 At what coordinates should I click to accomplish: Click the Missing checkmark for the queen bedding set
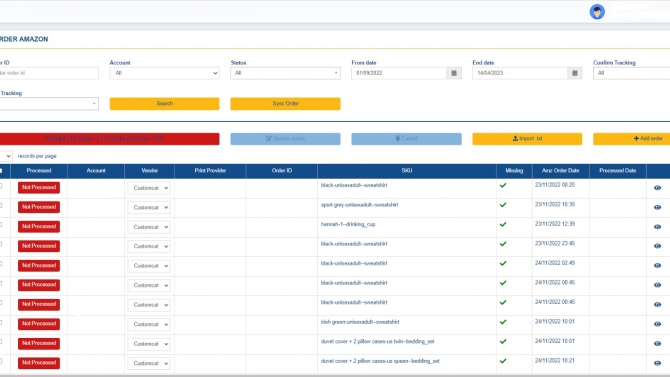503,361
